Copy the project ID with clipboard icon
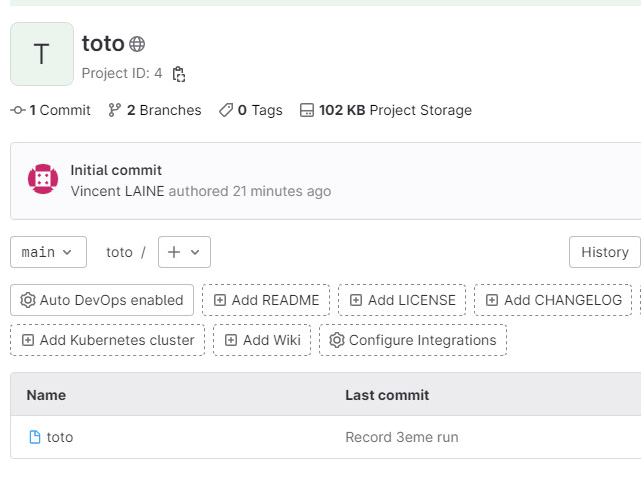This screenshot has height=496, width=641. click(x=179, y=74)
